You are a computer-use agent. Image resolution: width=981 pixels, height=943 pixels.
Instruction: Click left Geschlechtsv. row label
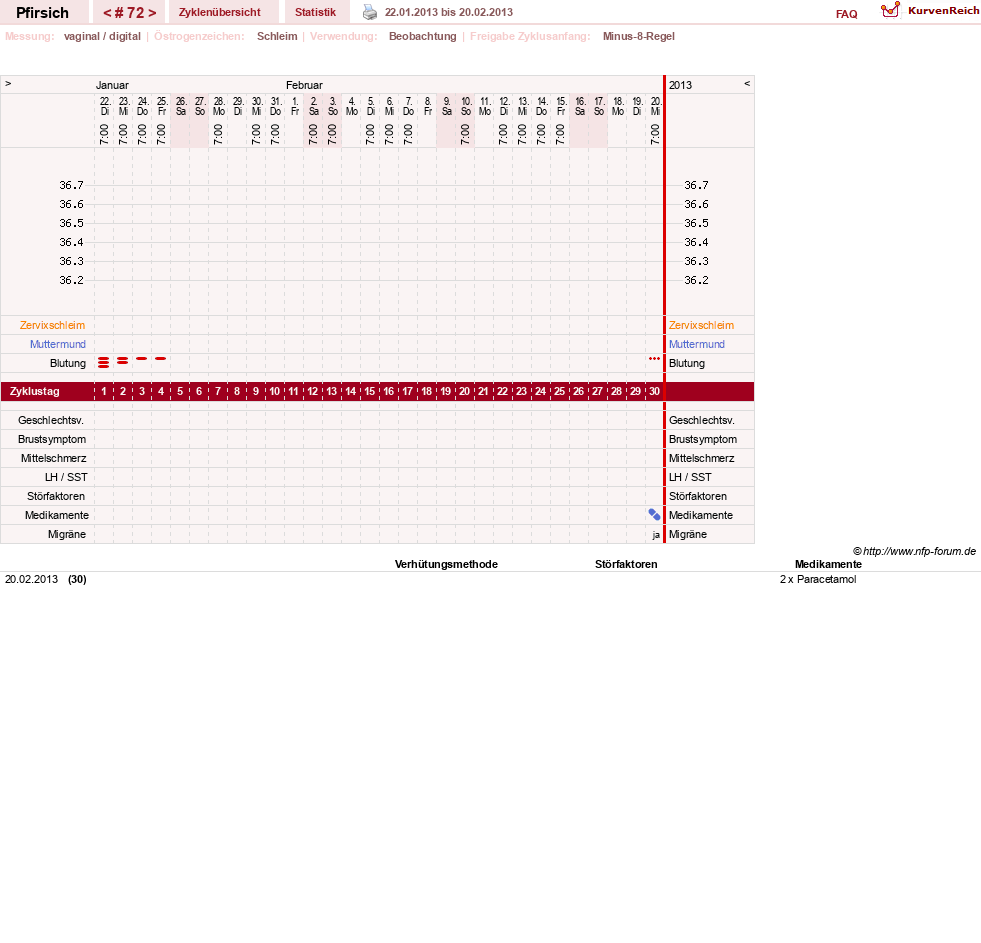coord(51,420)
